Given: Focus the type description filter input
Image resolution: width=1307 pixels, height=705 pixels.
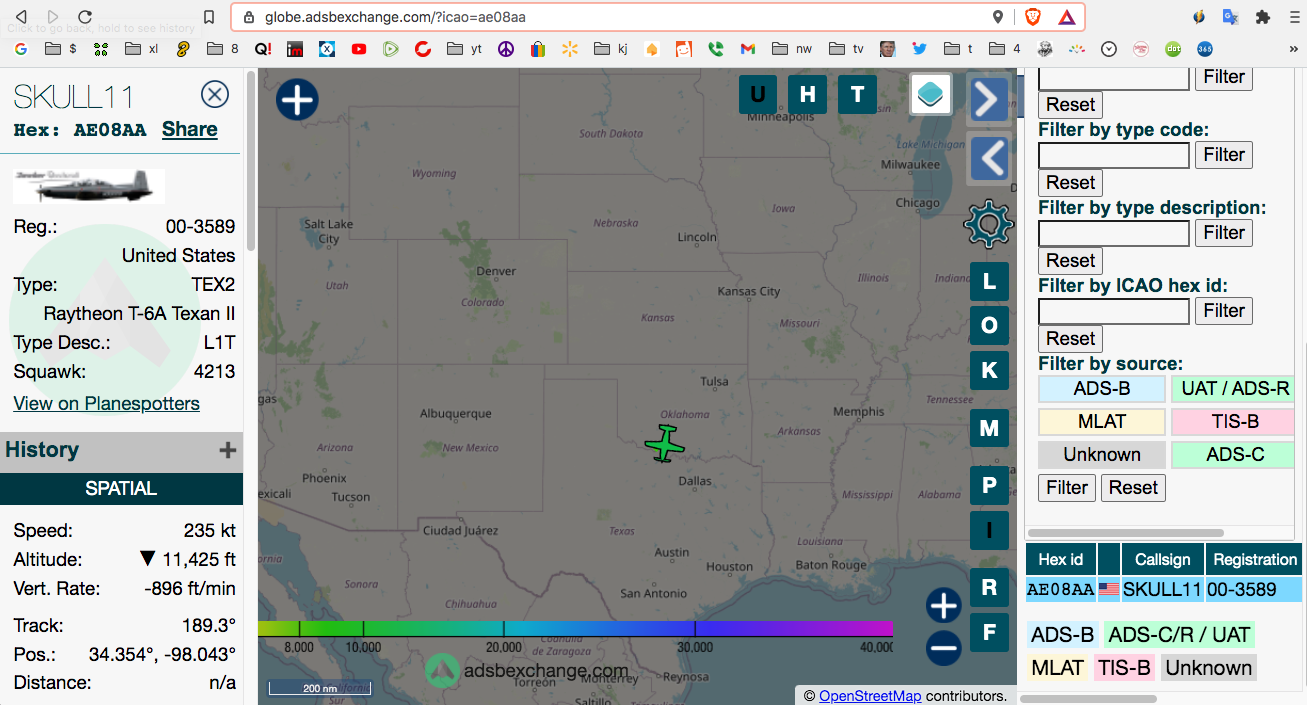Looking at the screenshot, I should [1114, 233].
